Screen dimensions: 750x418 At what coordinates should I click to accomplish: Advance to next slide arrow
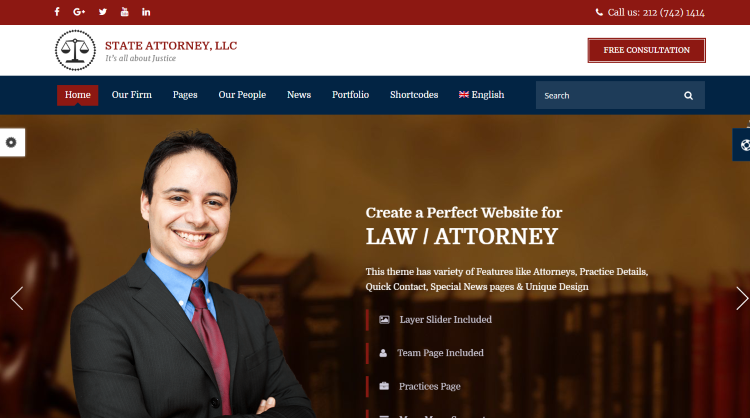click(742, 298)
